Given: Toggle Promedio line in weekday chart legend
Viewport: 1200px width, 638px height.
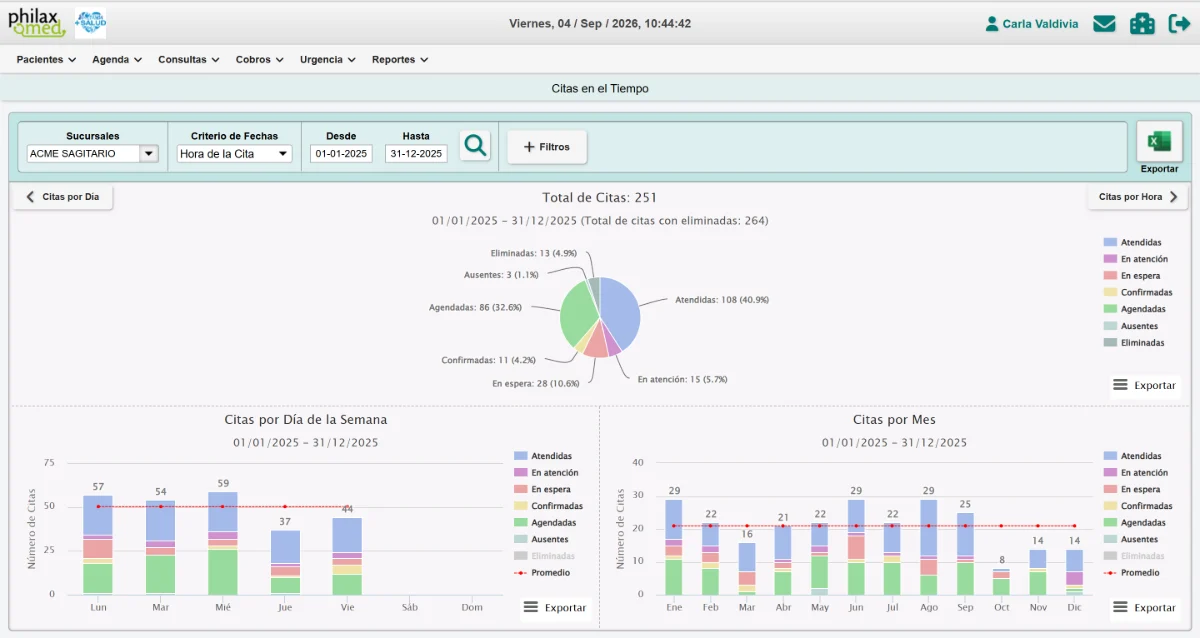Looking at the screenshot, I should tap(542, 573).
